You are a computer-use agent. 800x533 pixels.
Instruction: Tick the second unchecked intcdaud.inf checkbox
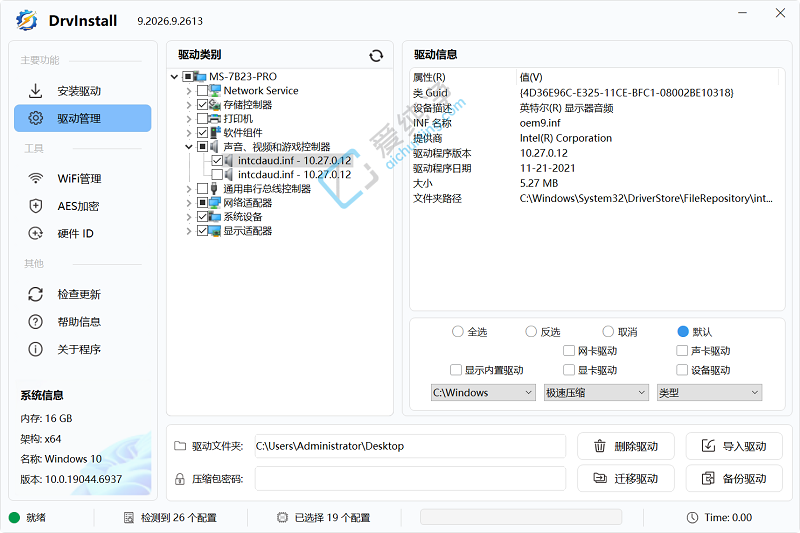pos(217,175)
